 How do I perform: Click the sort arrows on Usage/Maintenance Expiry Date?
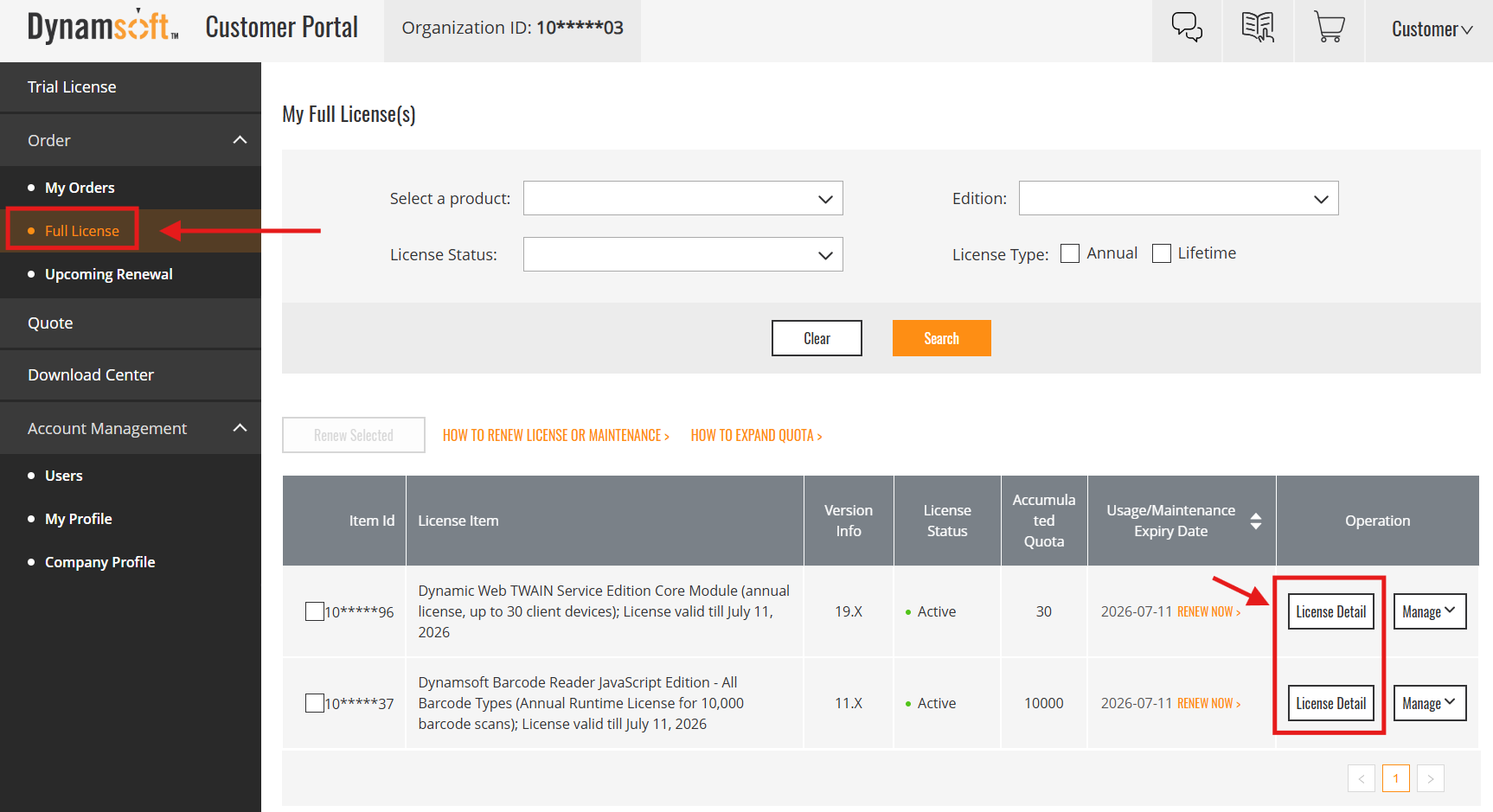[1256, 521]
